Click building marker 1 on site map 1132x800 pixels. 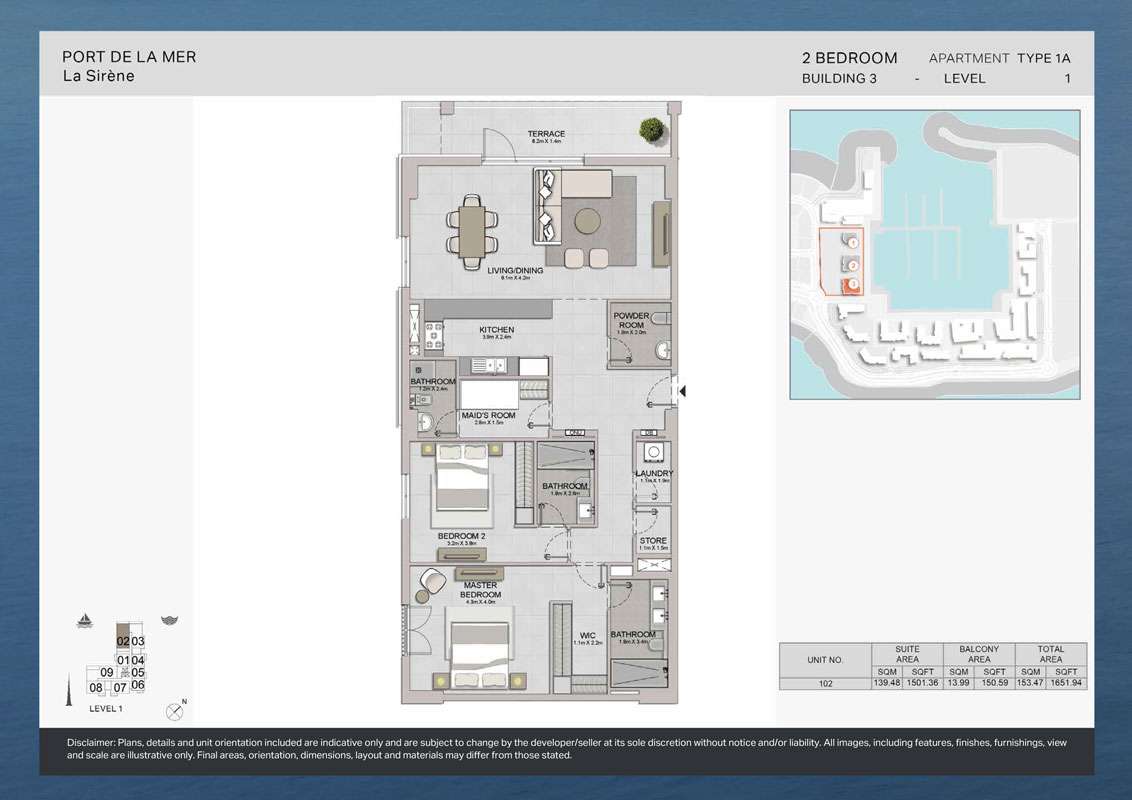click(x=852, y=241)
